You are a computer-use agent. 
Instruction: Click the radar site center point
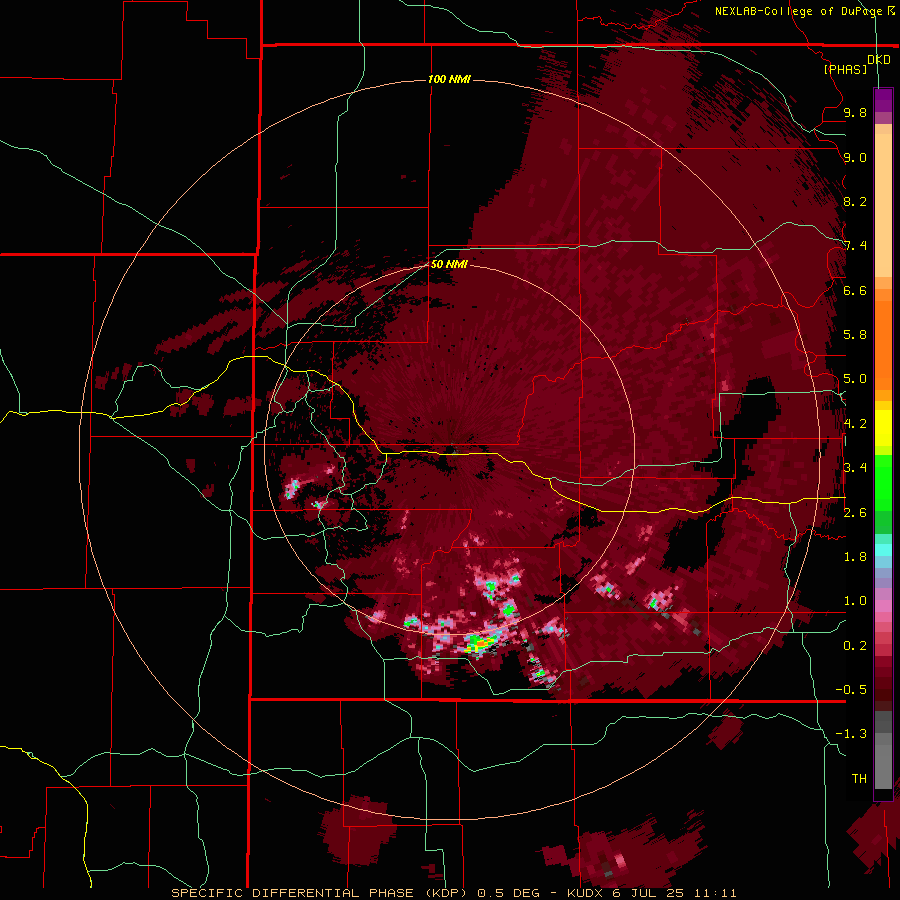point(453,449)
